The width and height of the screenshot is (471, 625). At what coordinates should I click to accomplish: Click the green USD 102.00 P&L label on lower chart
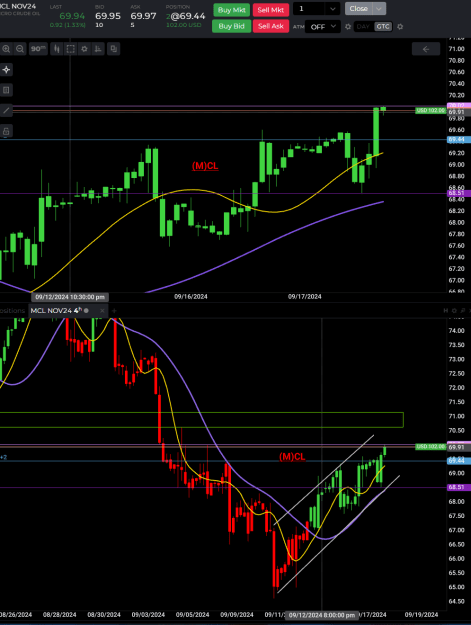(x=430, y=446)
